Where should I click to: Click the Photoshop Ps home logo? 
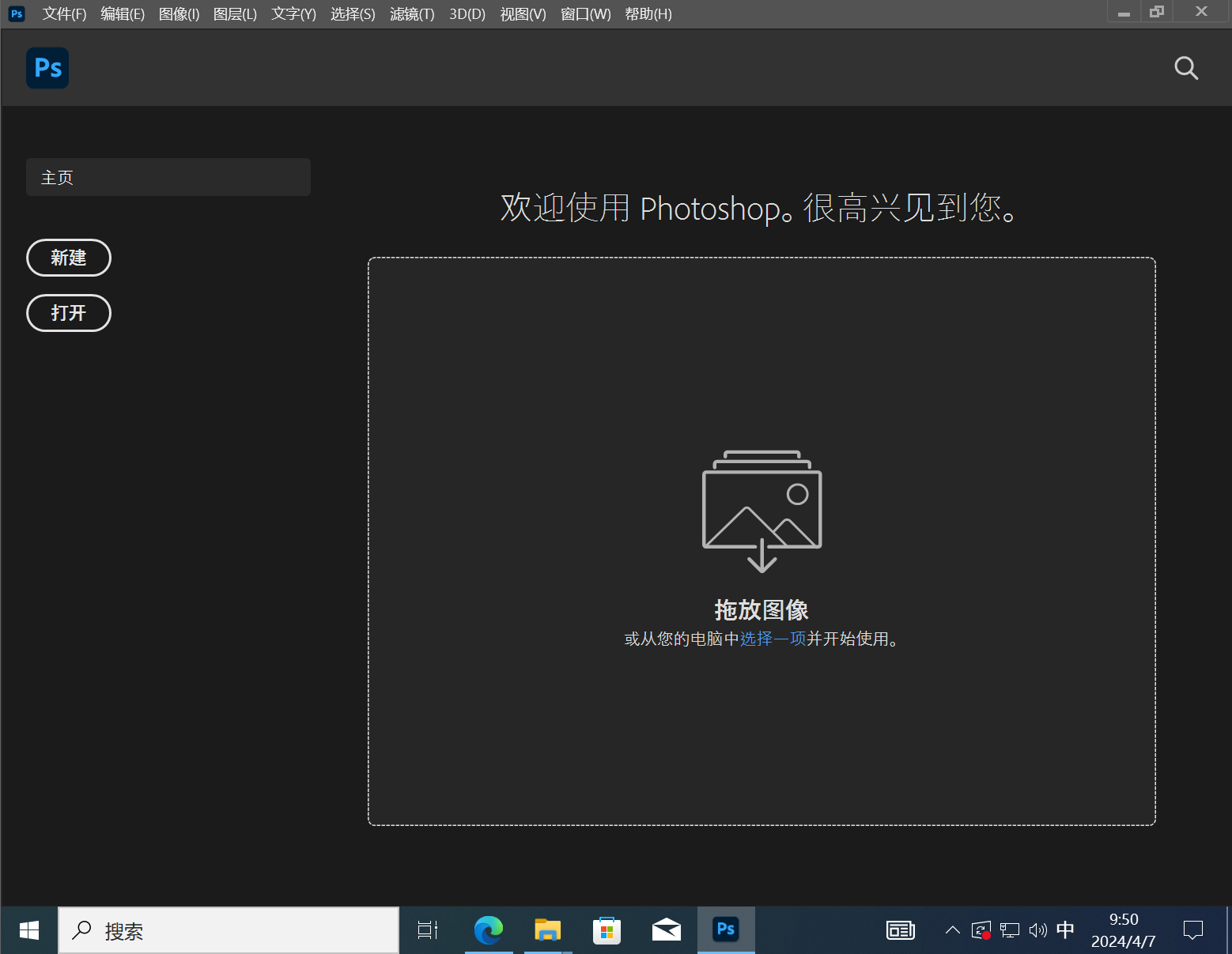coord(47,68)
